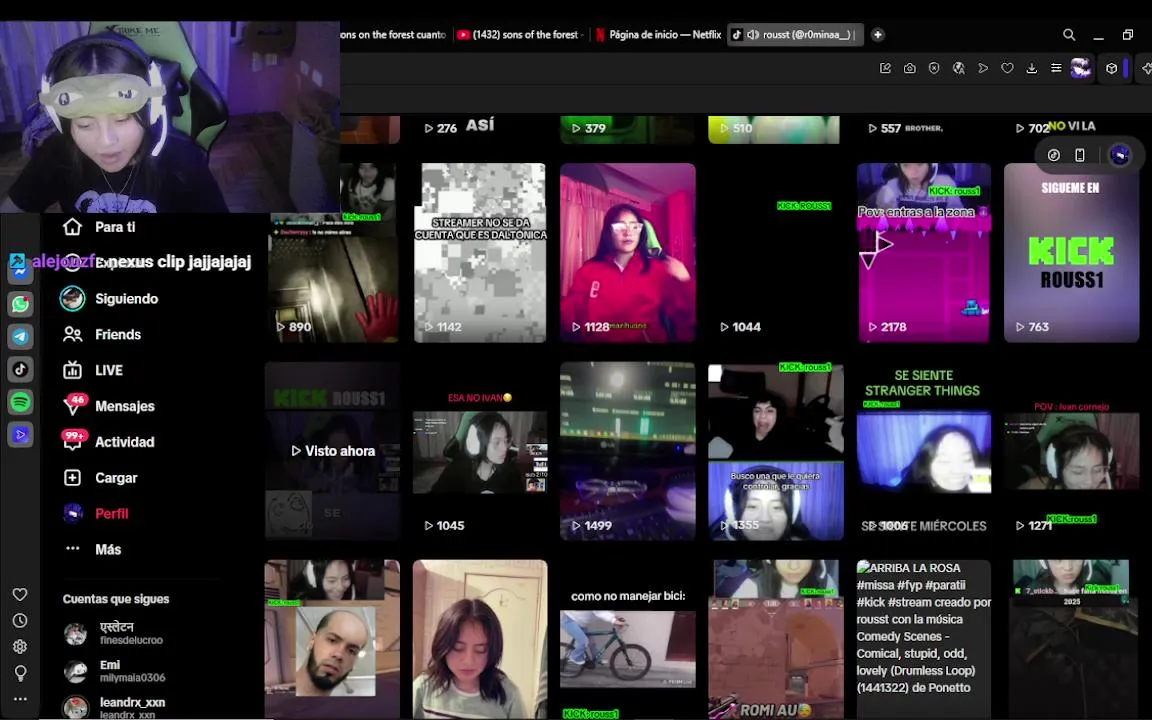Open the purple player icon in the sidebar
1152x720 pixels.
(21, 434)
